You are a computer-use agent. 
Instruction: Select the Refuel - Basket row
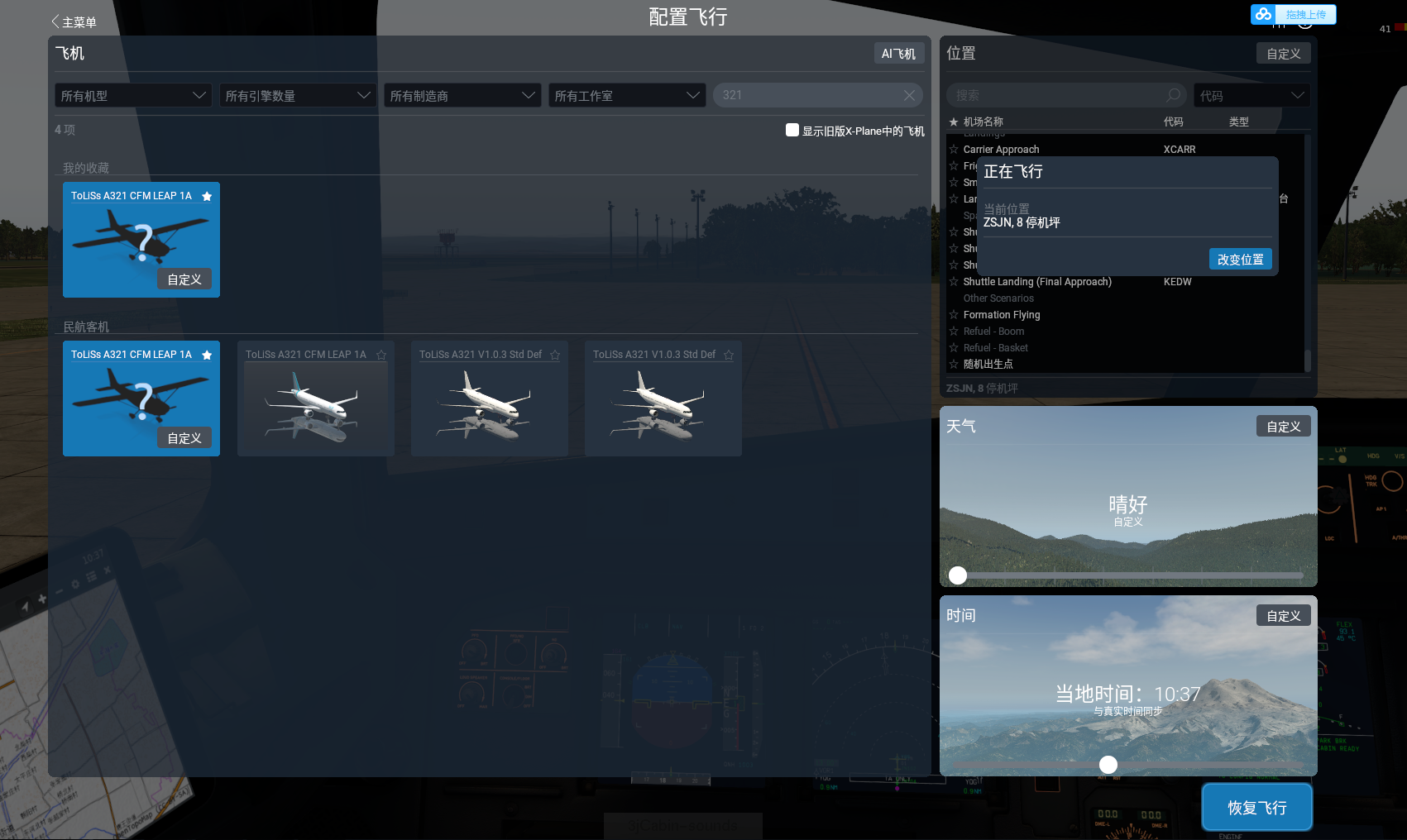(x=1125, y=348)
